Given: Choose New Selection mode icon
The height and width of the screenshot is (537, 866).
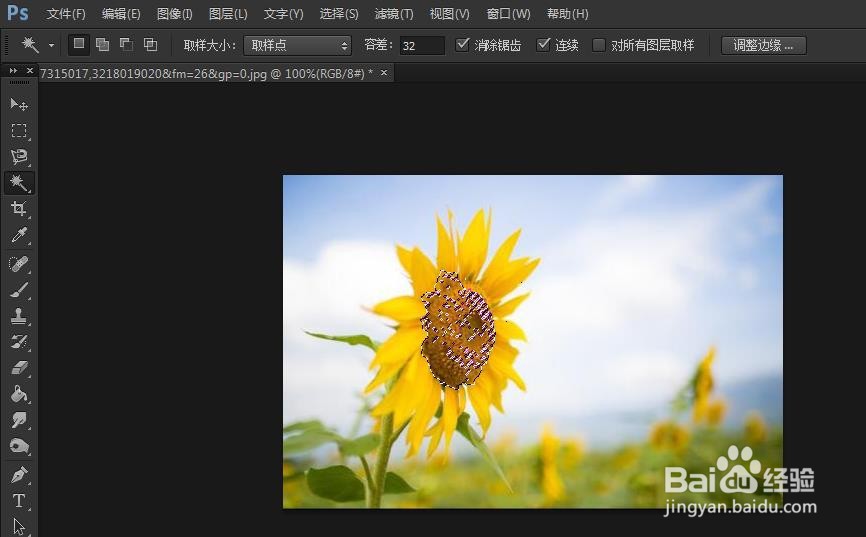Looking at the screenshot, I should click(79, 44).
